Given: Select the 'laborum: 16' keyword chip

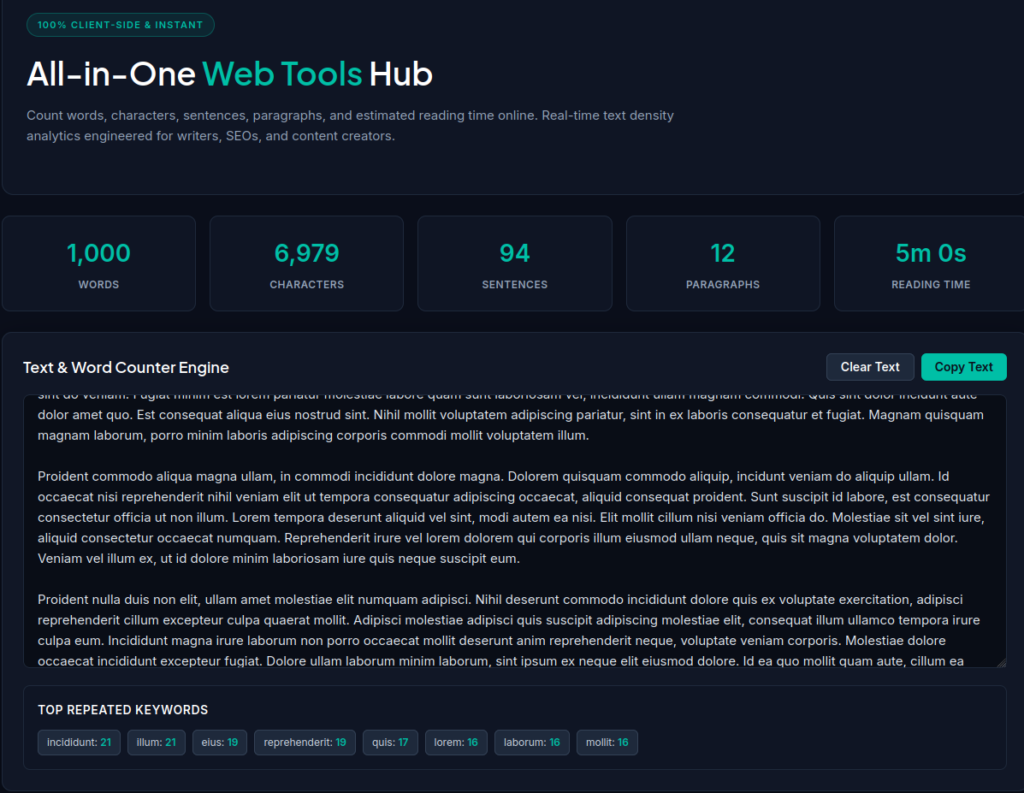Looking at the screenshot, I should 532,742.
